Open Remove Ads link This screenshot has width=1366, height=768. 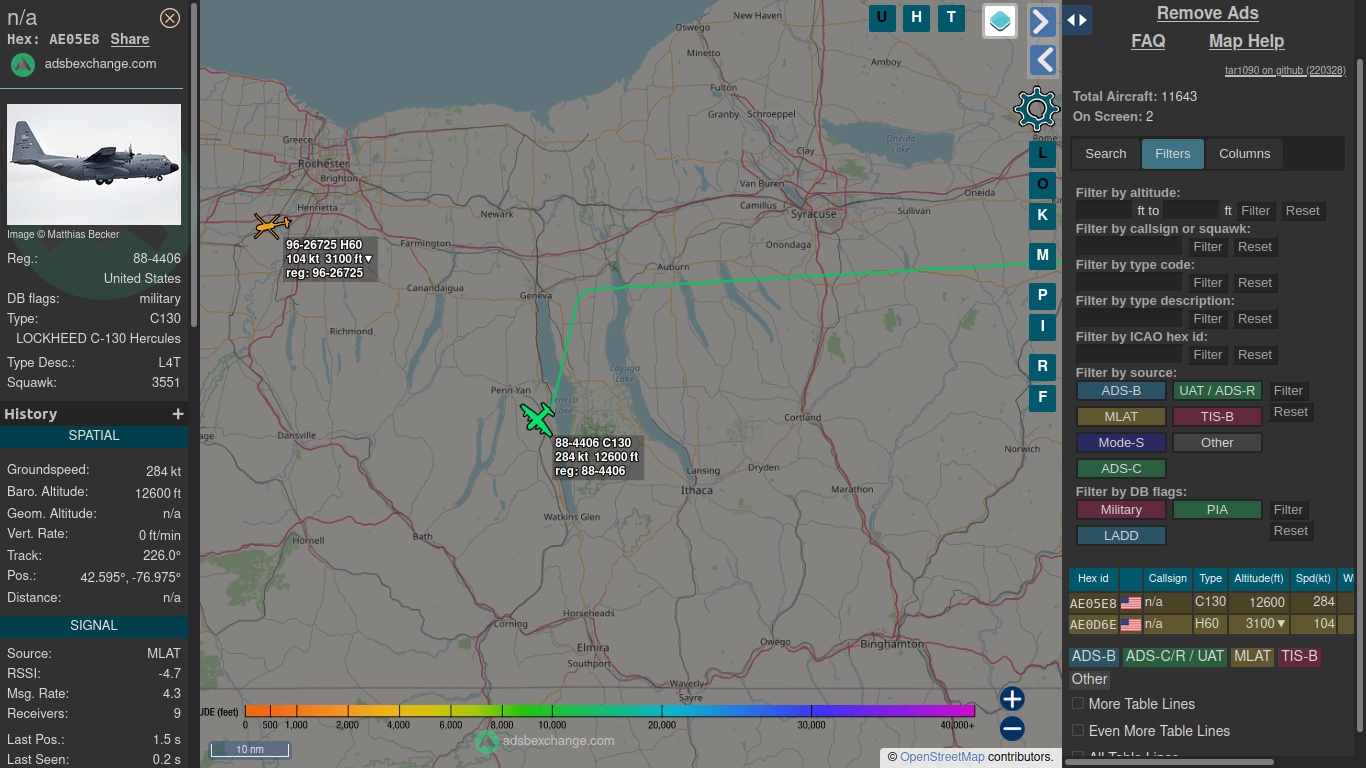click(x=1208, y=13)
